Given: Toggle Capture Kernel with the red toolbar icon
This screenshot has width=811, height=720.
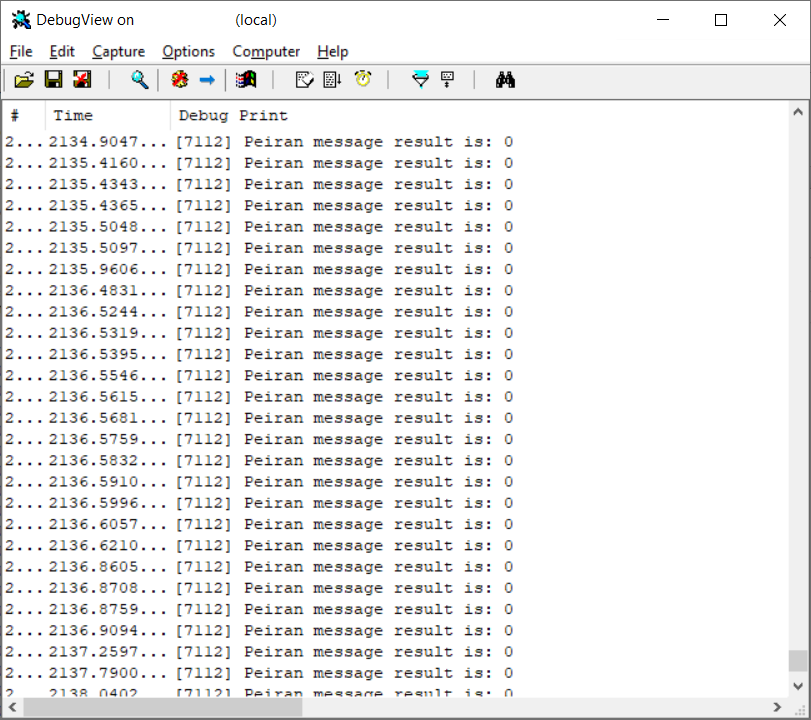Looking at the screenshot, I should 180,80.
